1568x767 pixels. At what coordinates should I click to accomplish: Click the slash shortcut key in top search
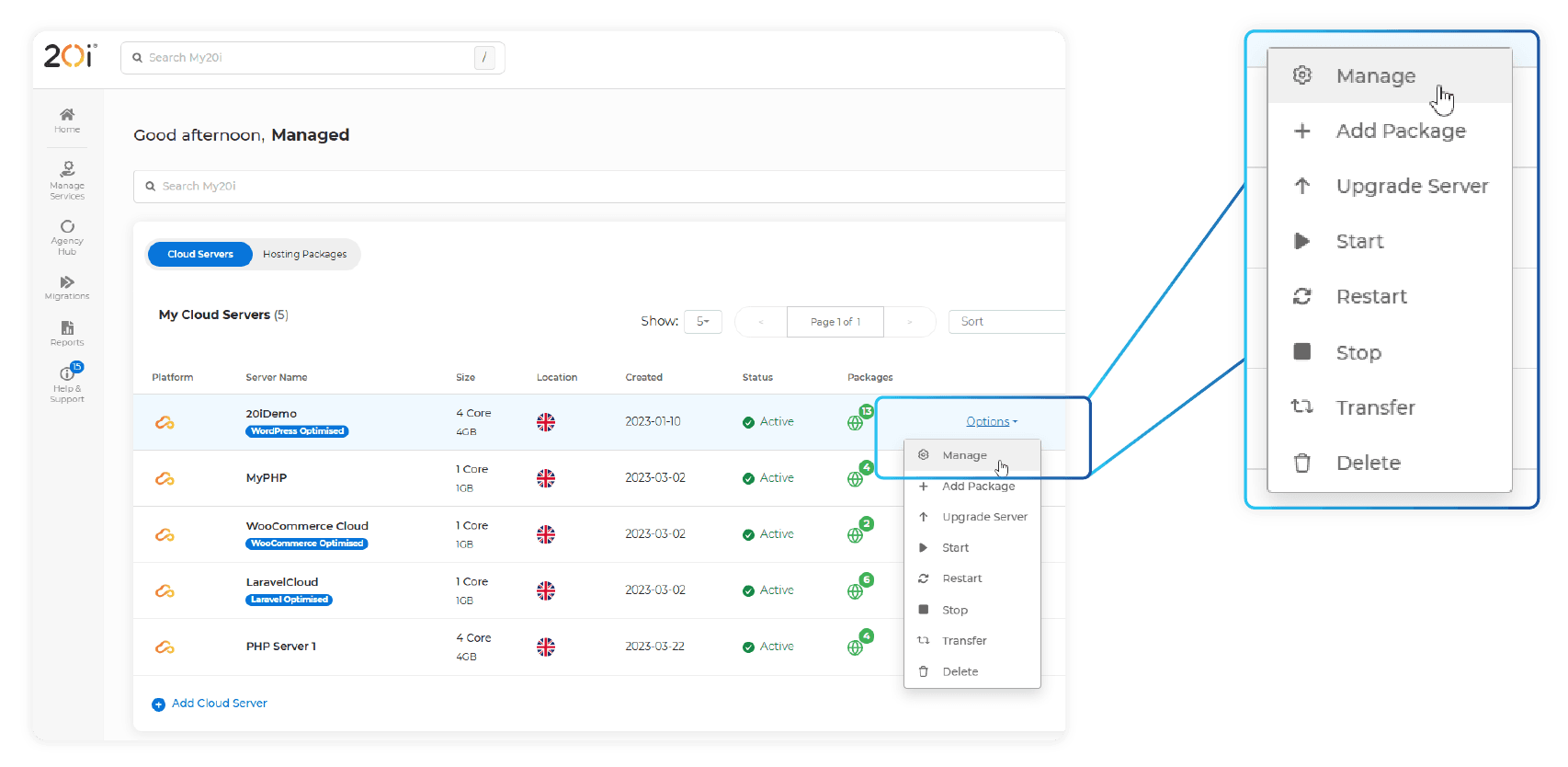(484, 57)
